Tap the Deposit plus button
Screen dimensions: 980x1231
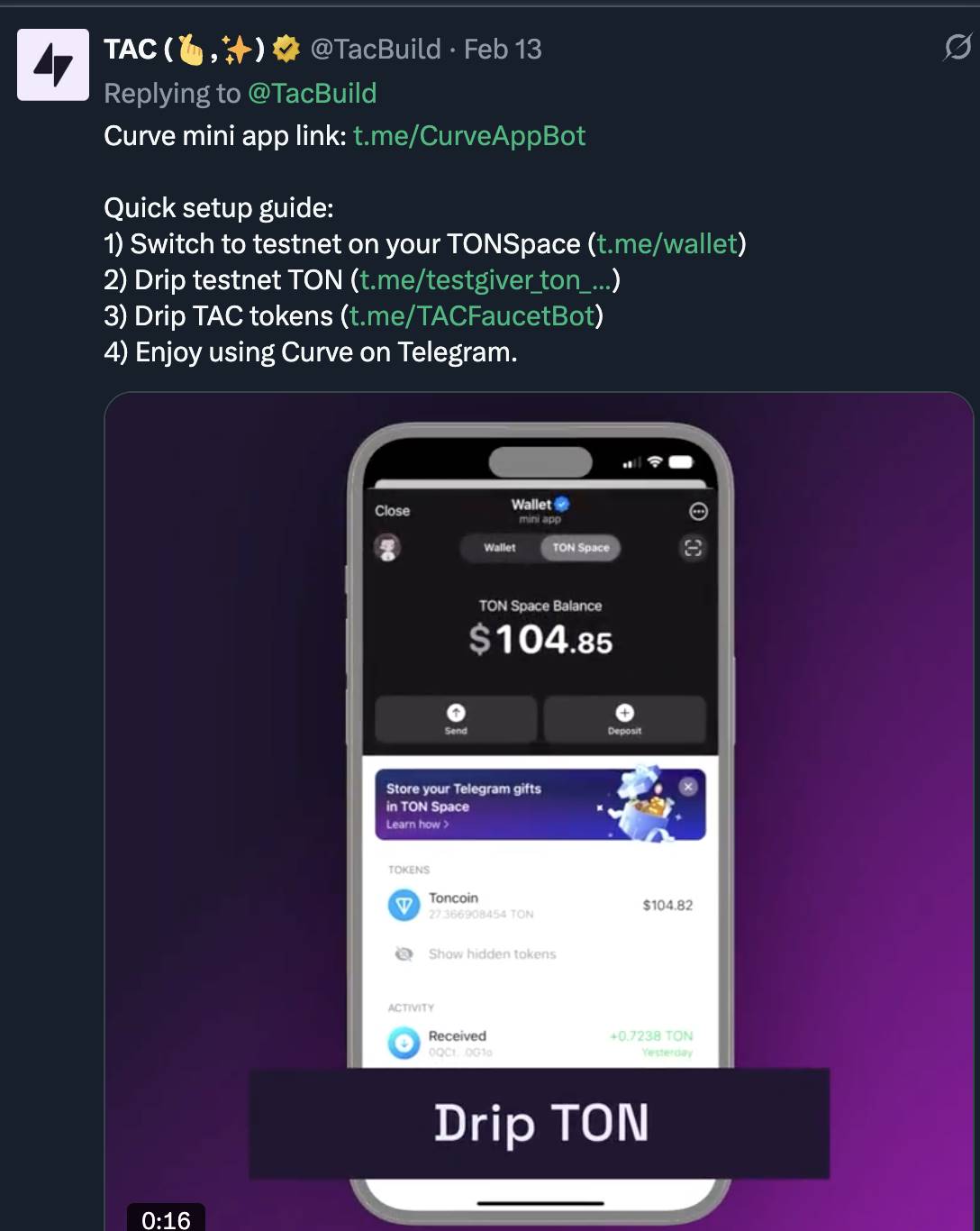(x=624, y=719)
